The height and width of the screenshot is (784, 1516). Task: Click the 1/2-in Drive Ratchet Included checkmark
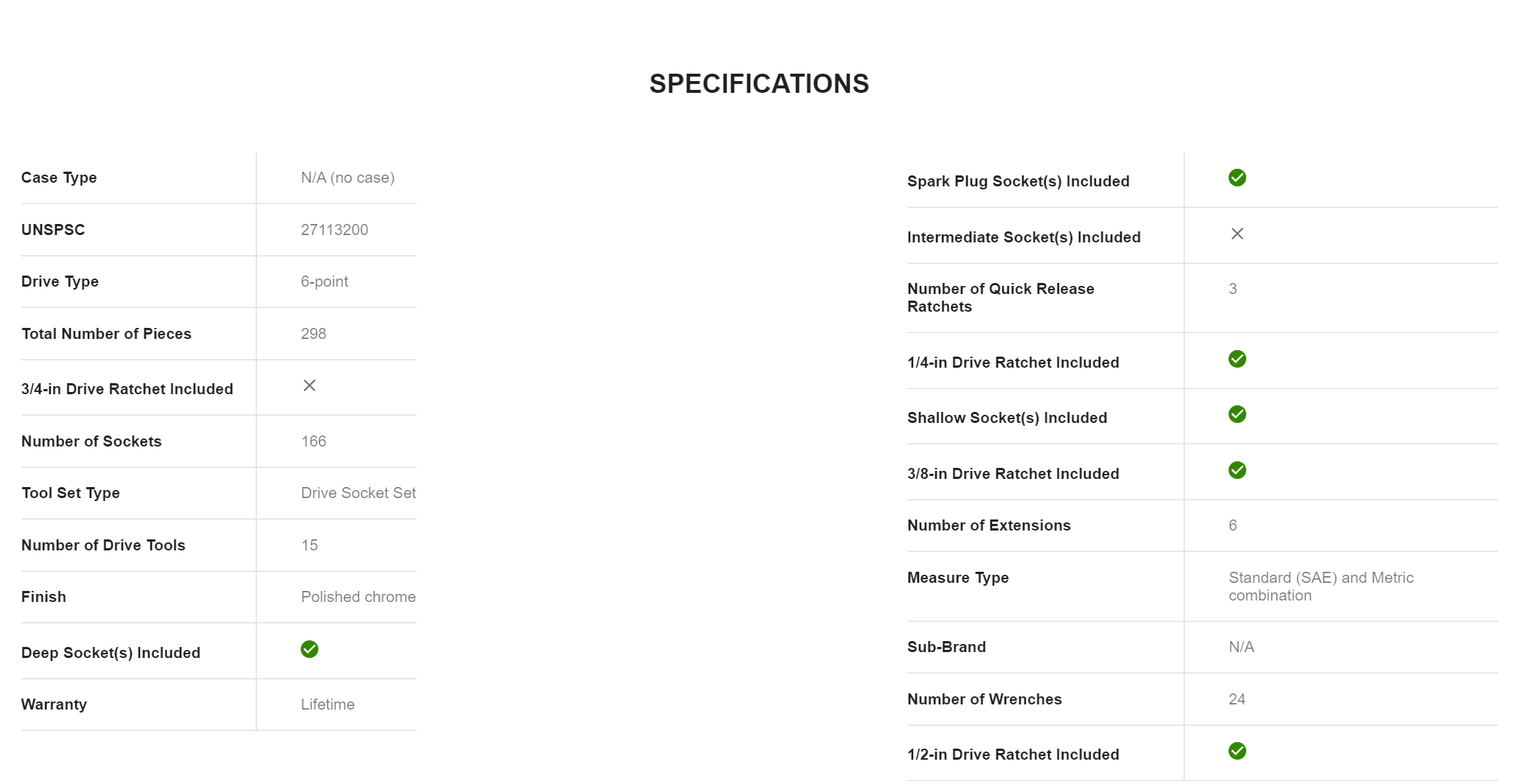coord(1237,751)
